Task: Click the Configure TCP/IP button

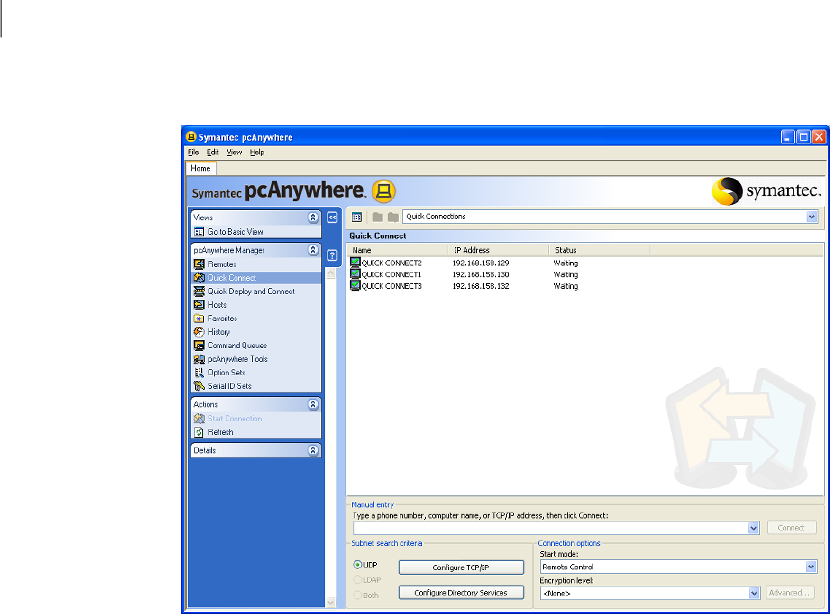Action: 461,567
